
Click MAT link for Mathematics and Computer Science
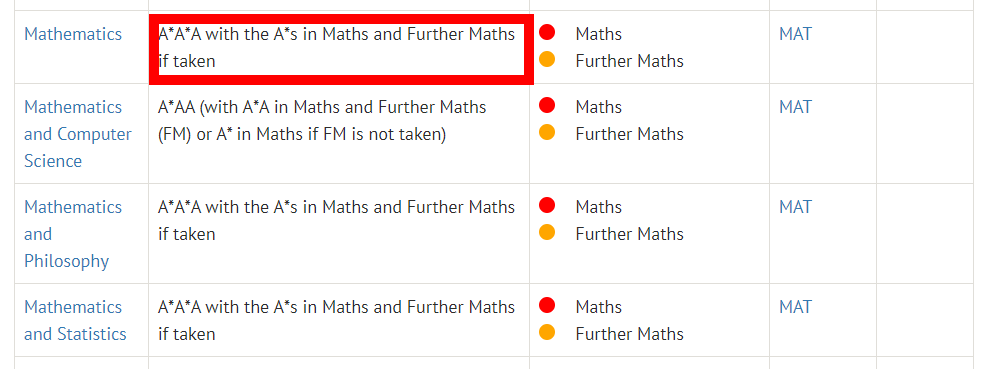pos(795,107)
